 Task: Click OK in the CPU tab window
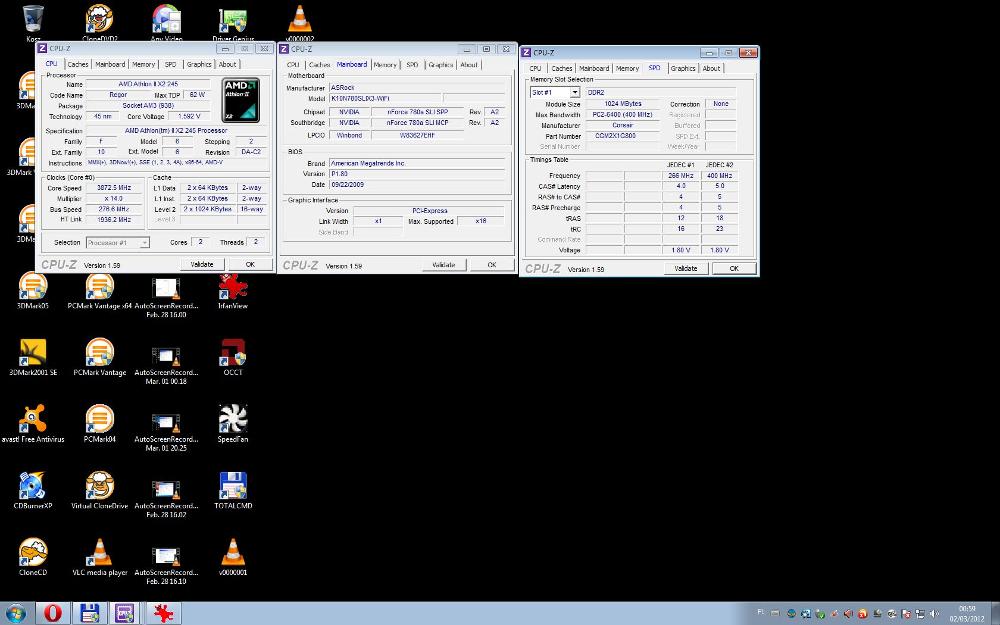[x=250, y=264]
